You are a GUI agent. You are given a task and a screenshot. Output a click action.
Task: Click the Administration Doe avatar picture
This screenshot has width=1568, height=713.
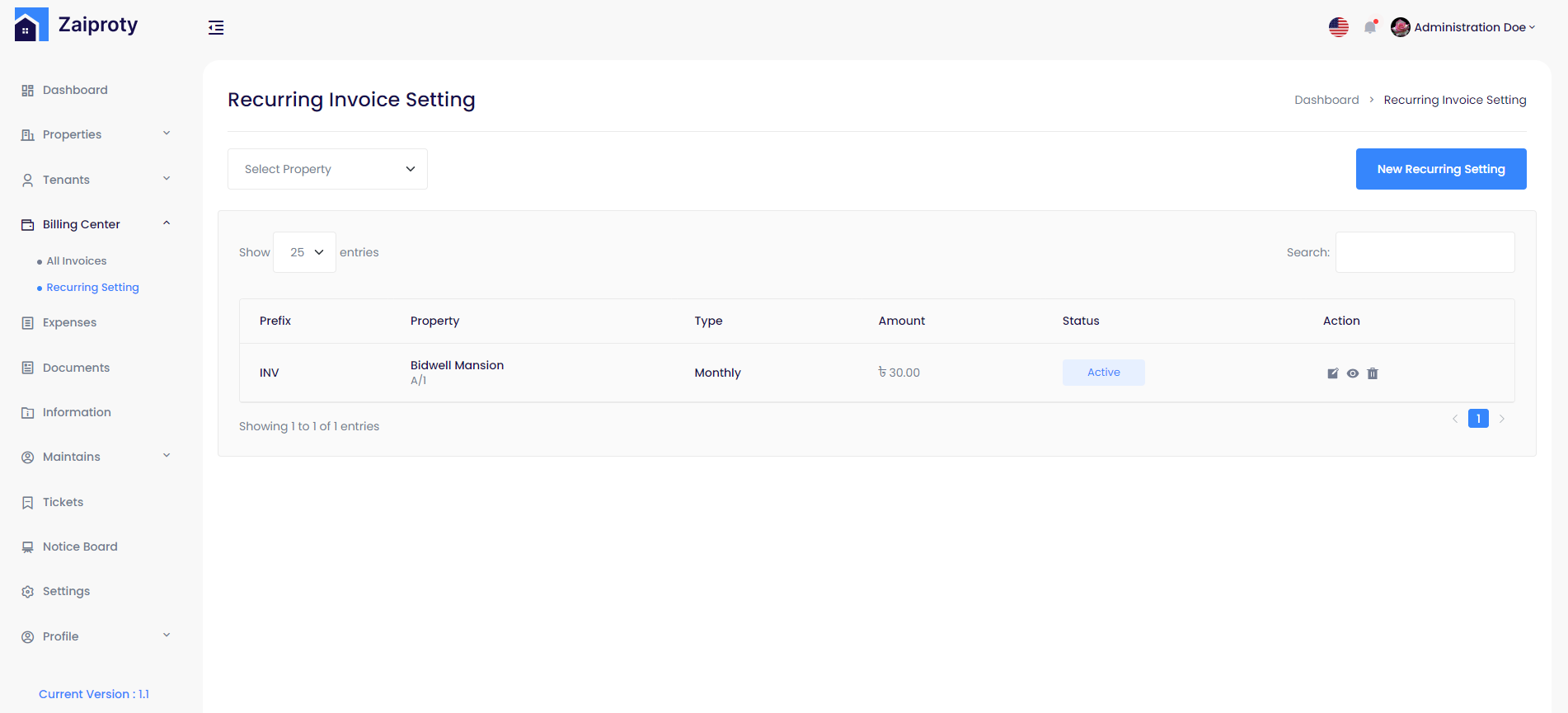coord(1400,27)
